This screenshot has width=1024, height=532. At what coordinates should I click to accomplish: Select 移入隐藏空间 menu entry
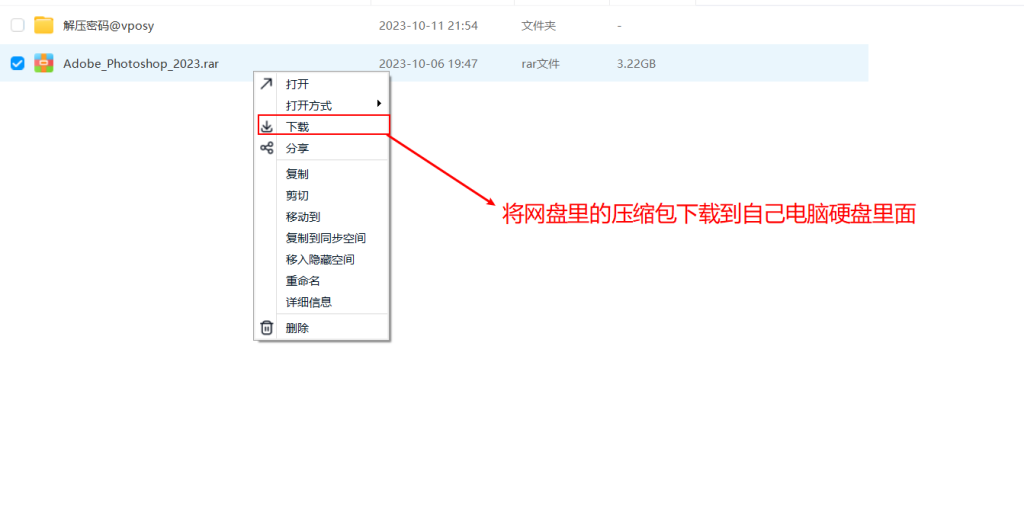point(320,260)
